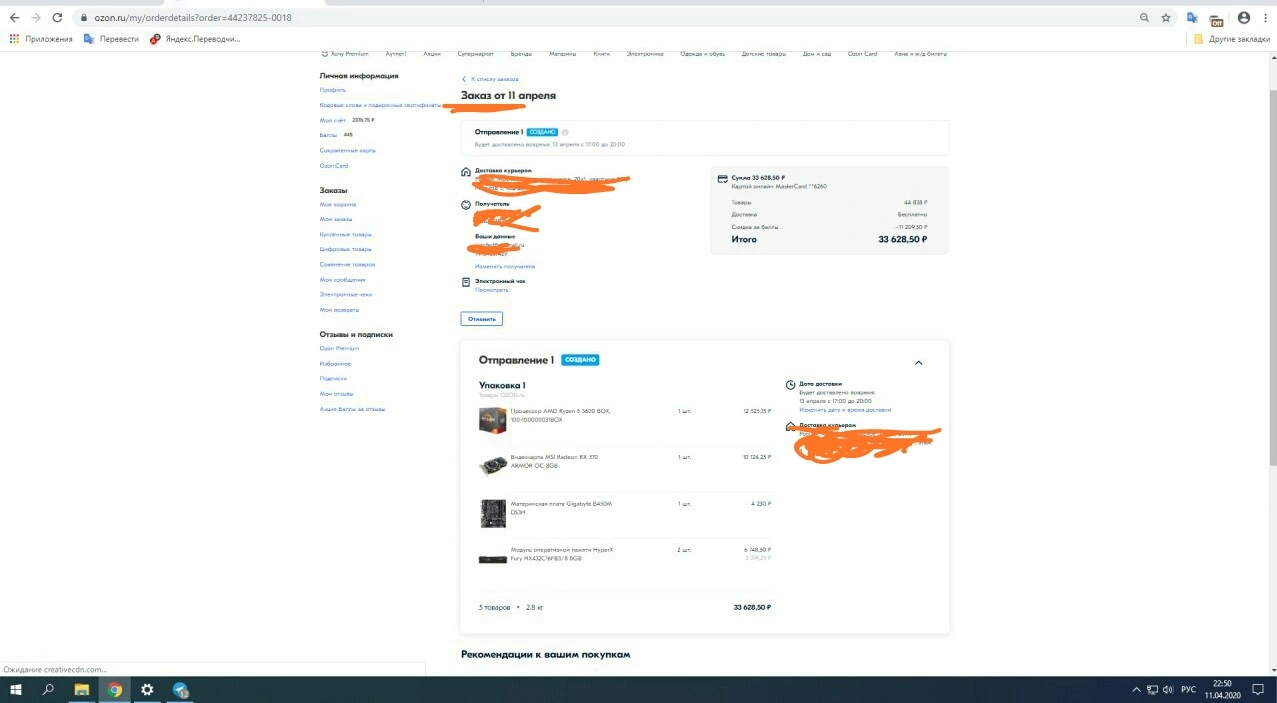This screenshot has height=703, width=1277.
Task: Open the Другие закладки folder
Action: 1232,39
